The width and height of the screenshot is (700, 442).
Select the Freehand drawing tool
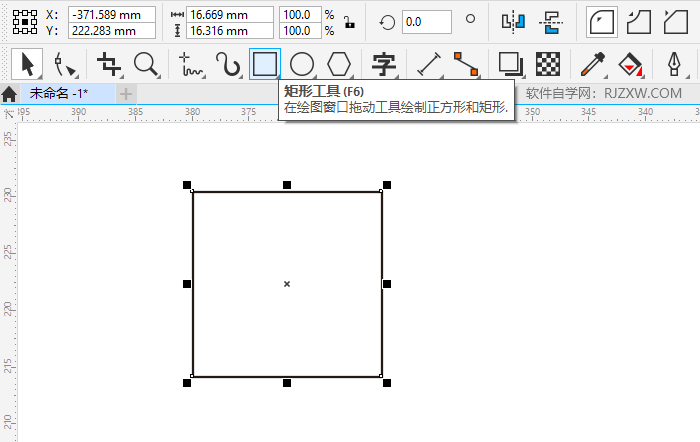[x=190, y=65]
